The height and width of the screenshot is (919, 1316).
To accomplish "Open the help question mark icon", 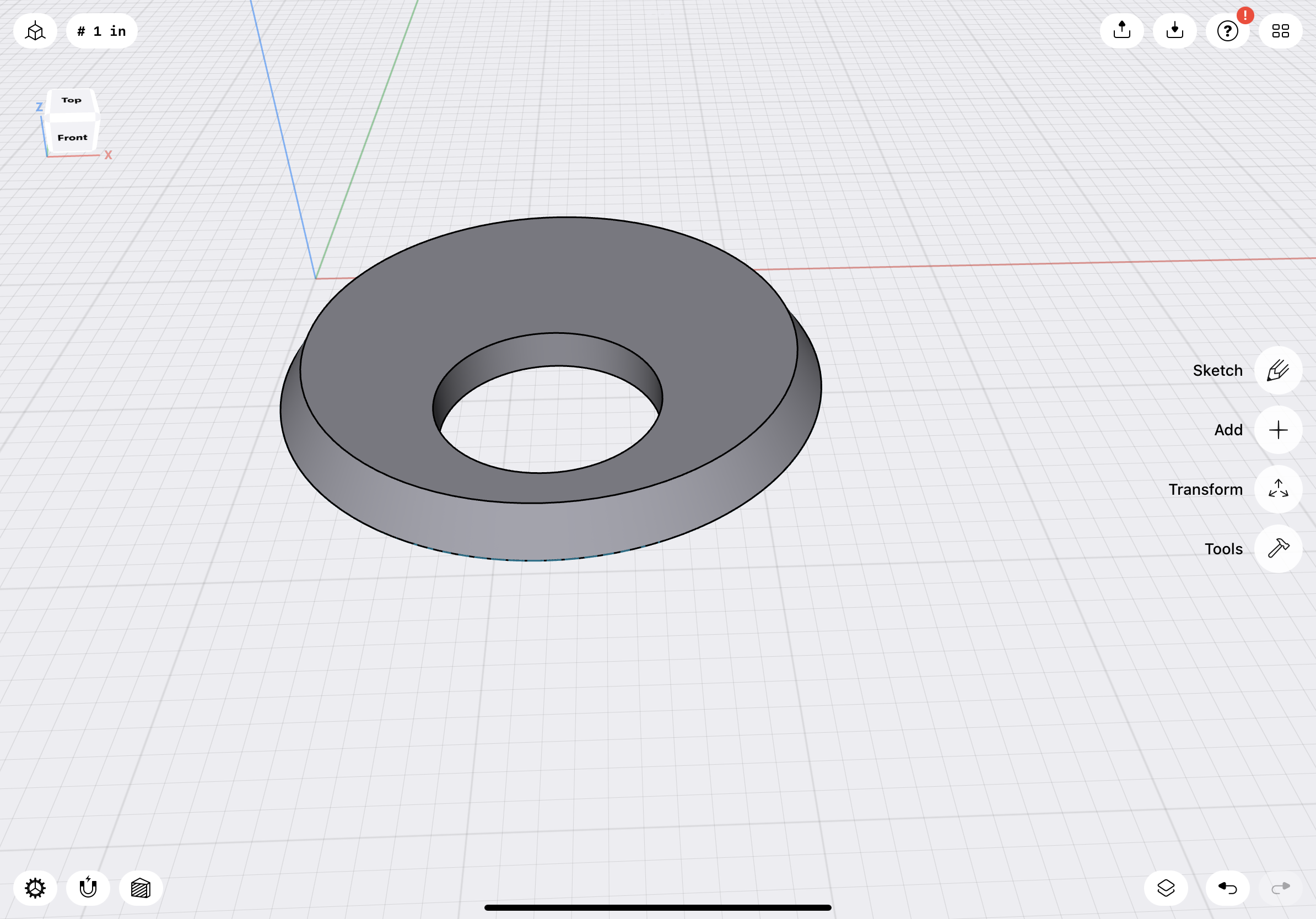I will 1228,31.
